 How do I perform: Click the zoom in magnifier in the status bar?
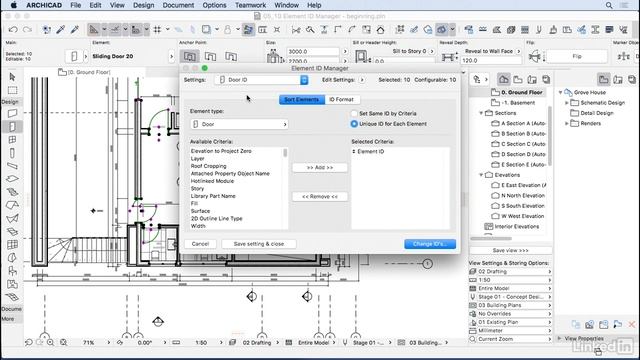tap(50, 342)
